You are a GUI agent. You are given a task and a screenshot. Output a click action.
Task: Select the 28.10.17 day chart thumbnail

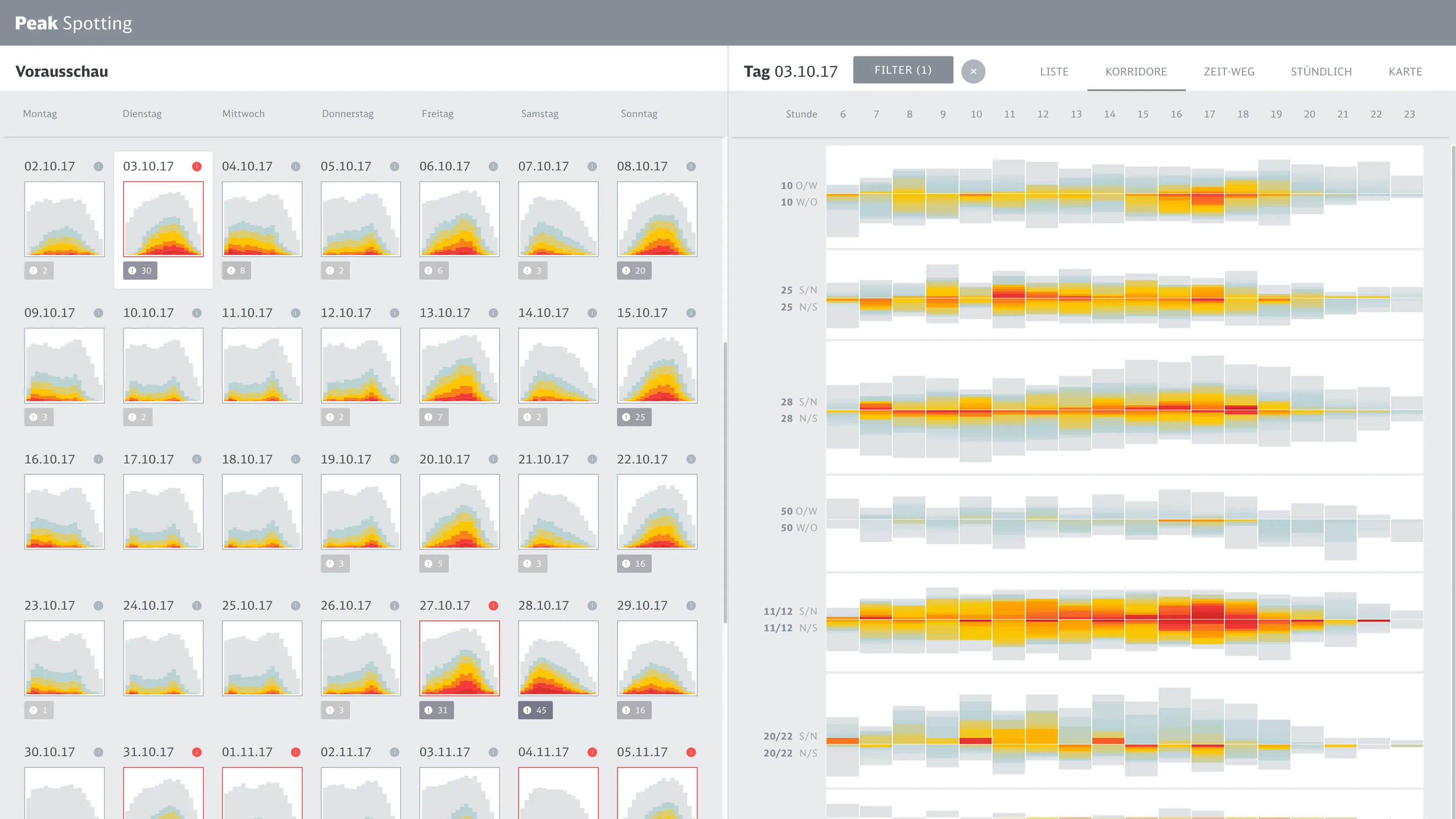click(x=558, y=658)
